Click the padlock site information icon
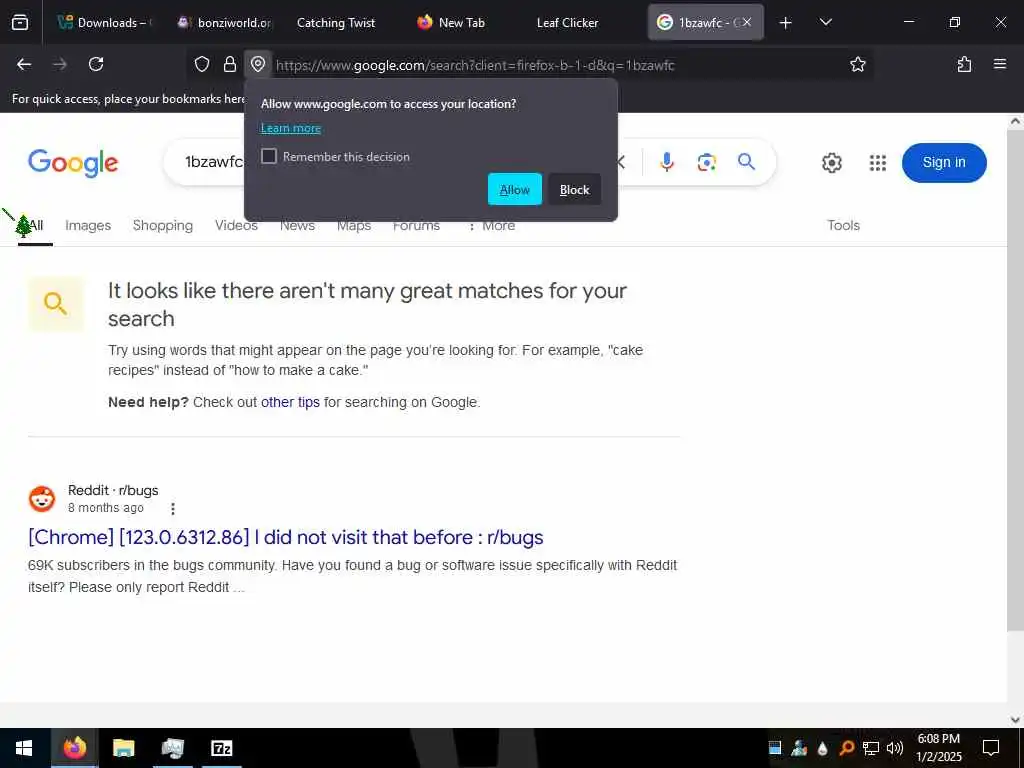 (229, 64)
